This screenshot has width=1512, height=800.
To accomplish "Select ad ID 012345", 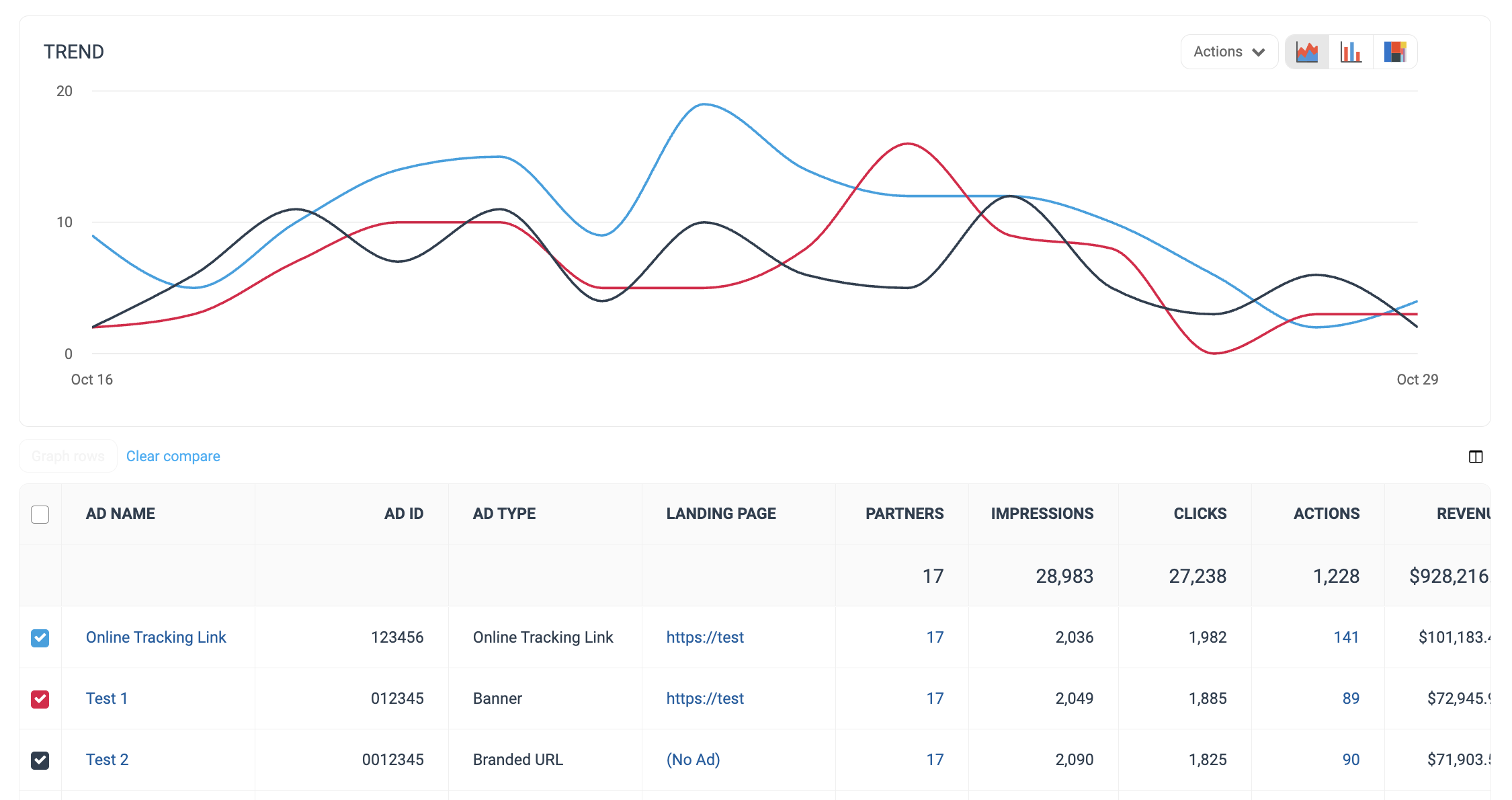I will click(x=397, y=698).
